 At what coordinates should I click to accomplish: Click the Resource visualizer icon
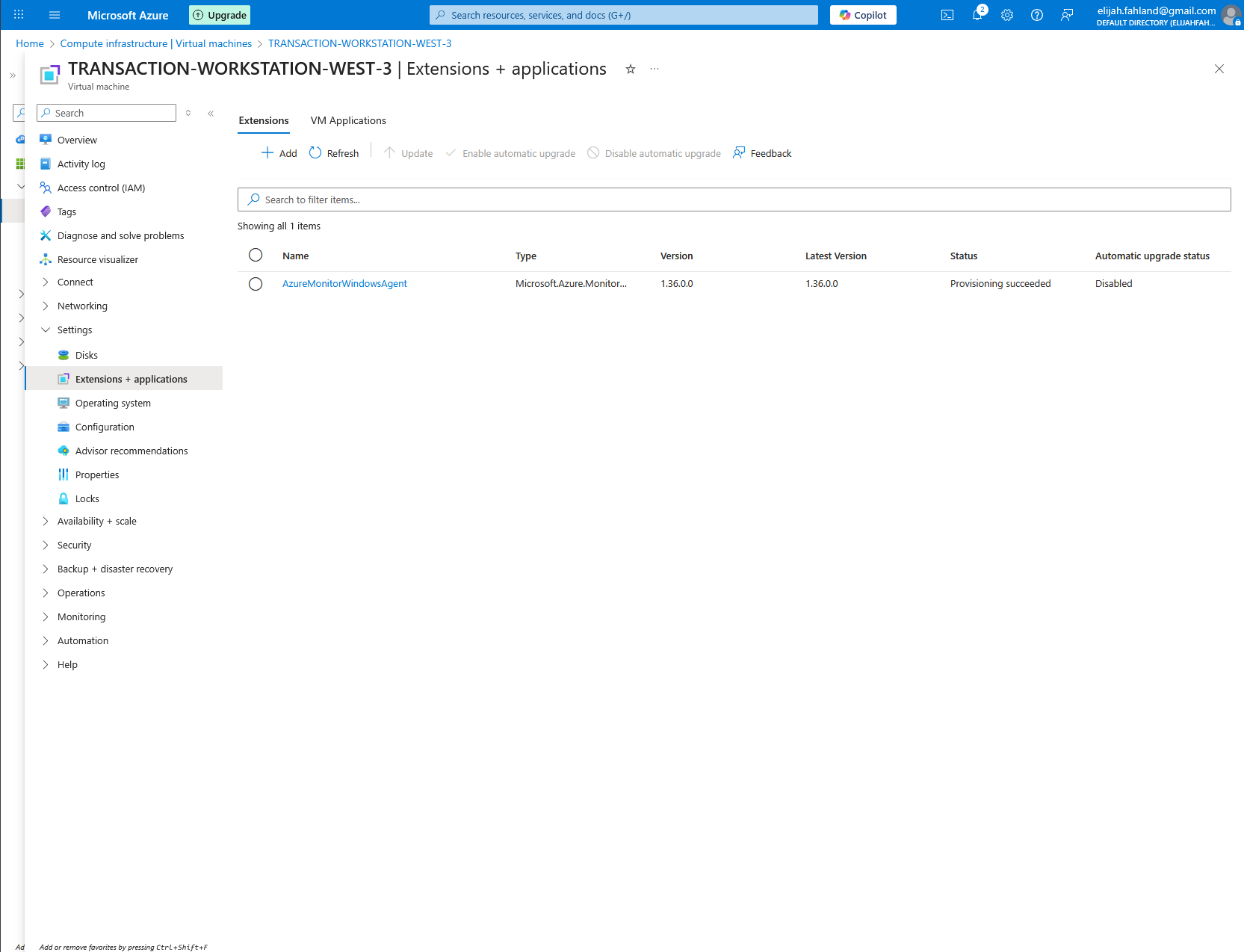(x=46, y=259)
